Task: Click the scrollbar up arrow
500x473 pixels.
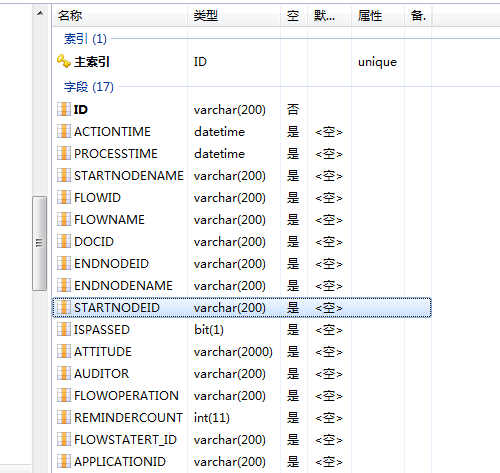Action: [x=40, y=13]
